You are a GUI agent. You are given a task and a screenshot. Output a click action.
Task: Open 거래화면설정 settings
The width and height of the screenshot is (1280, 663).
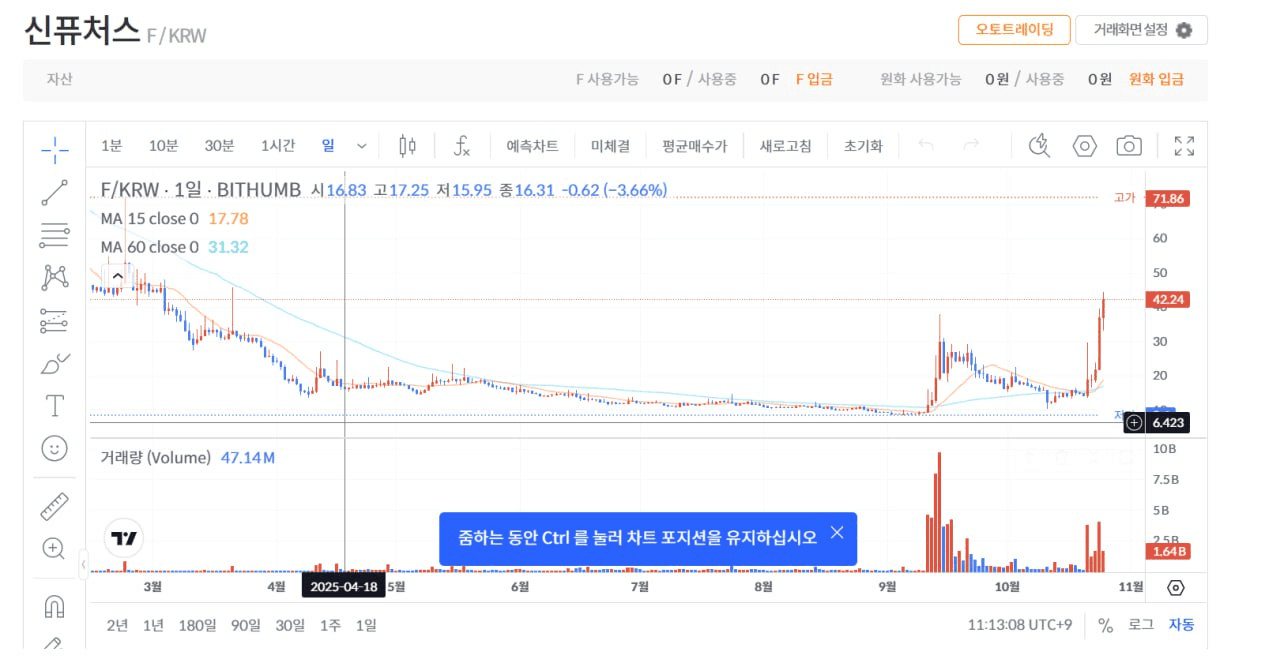1141,30
